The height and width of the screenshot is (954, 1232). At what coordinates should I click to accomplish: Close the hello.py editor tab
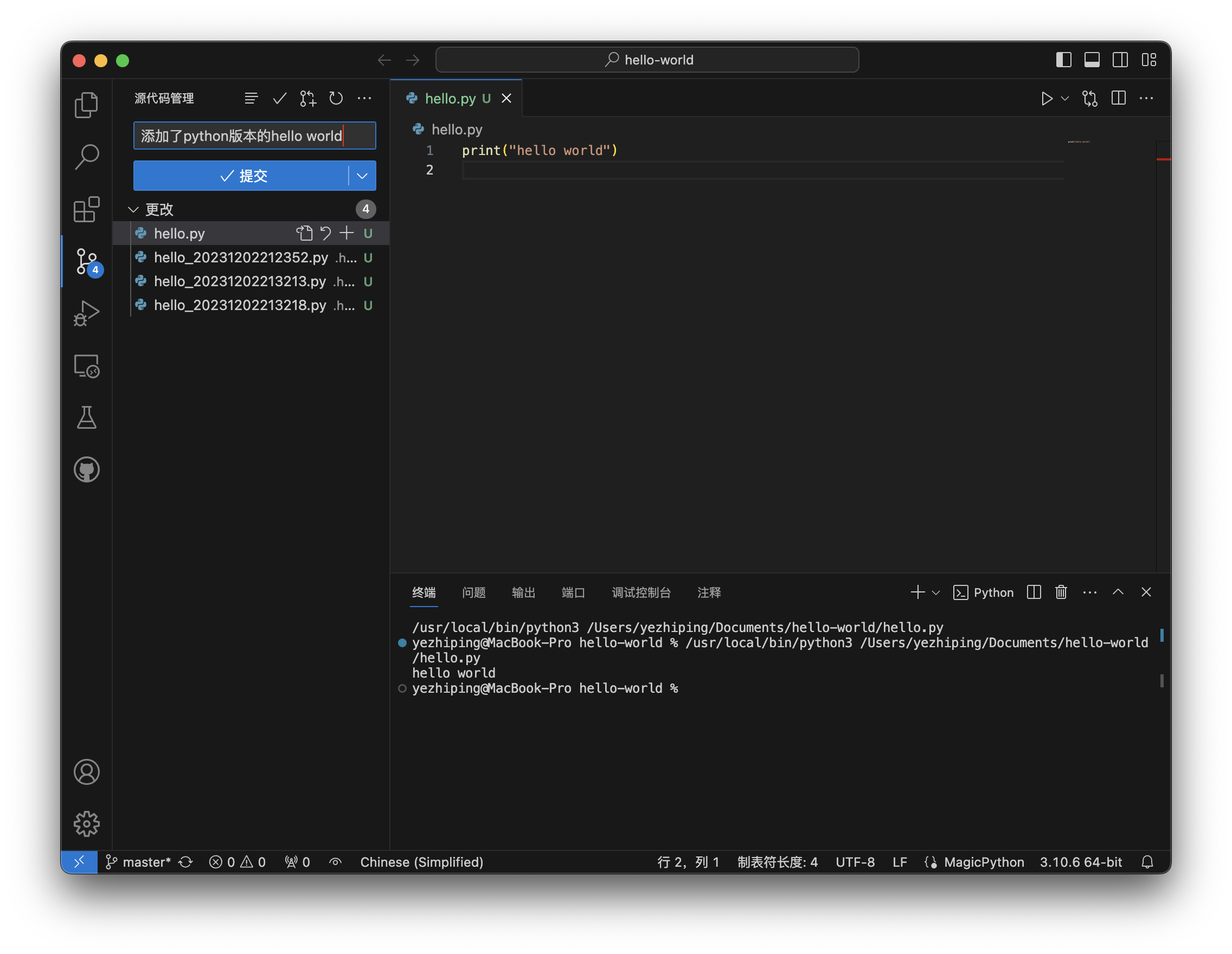point(506,99)
